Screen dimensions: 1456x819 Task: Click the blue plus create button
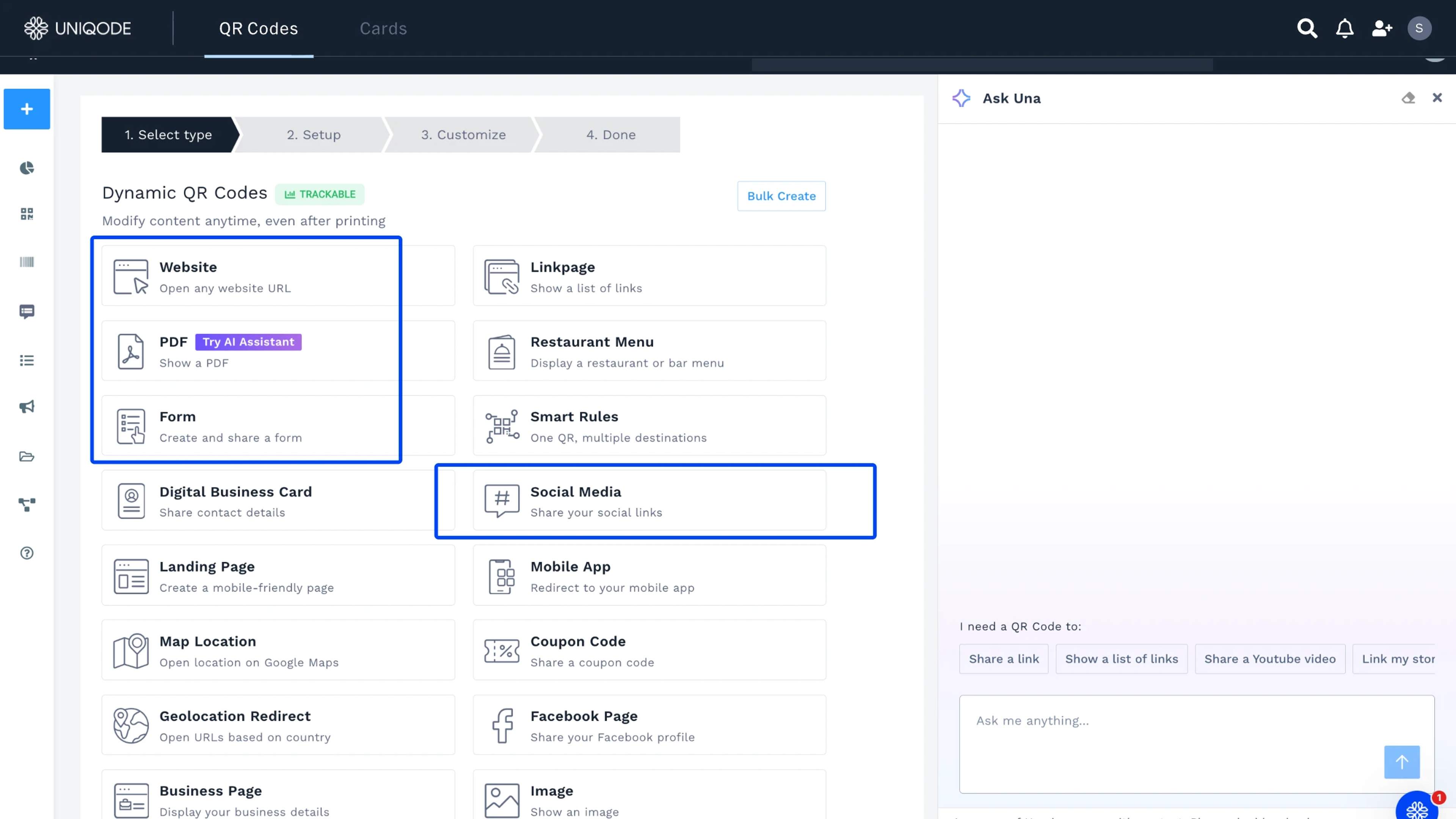27,109
